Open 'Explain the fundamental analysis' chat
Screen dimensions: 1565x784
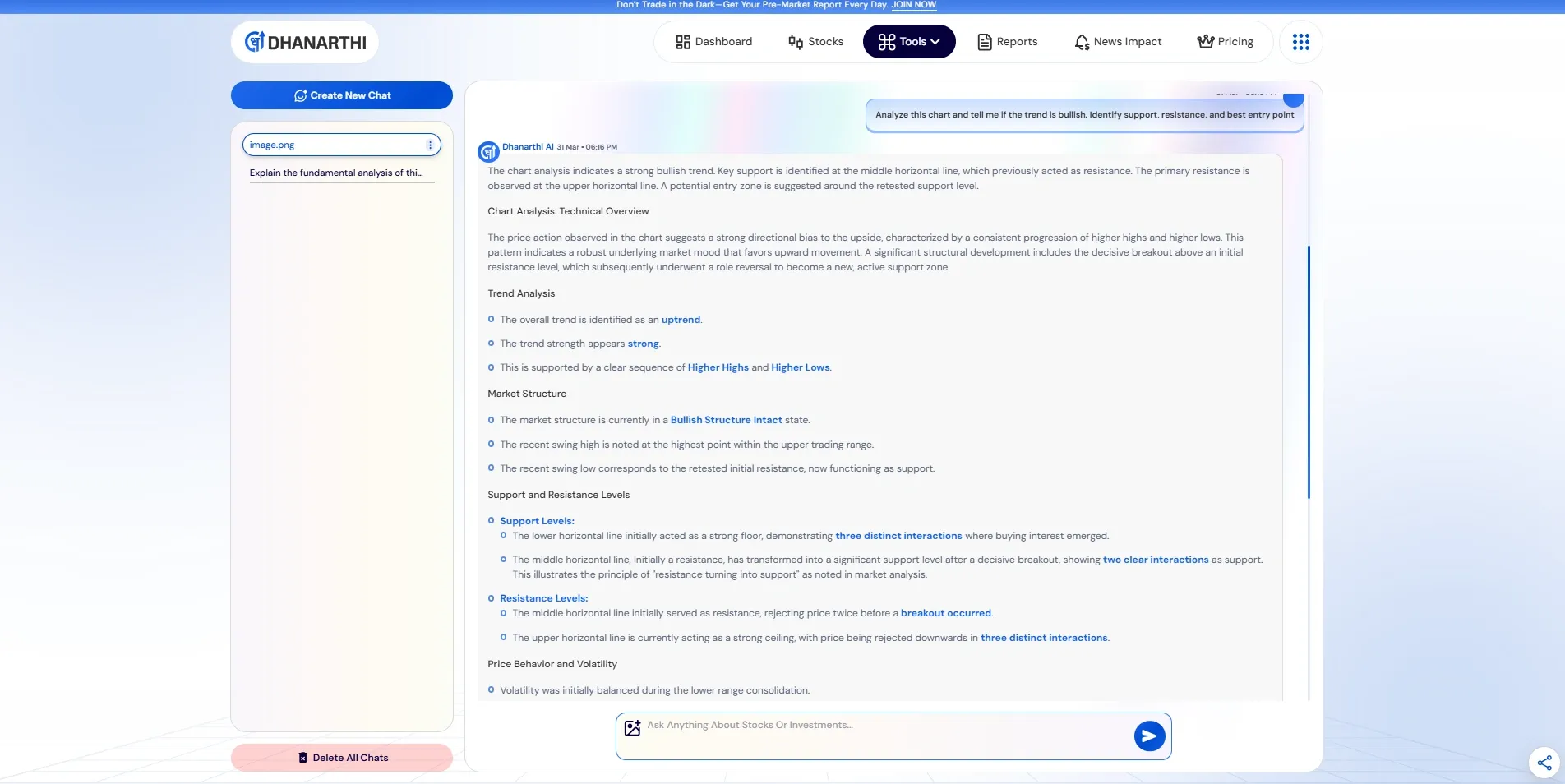336,173
